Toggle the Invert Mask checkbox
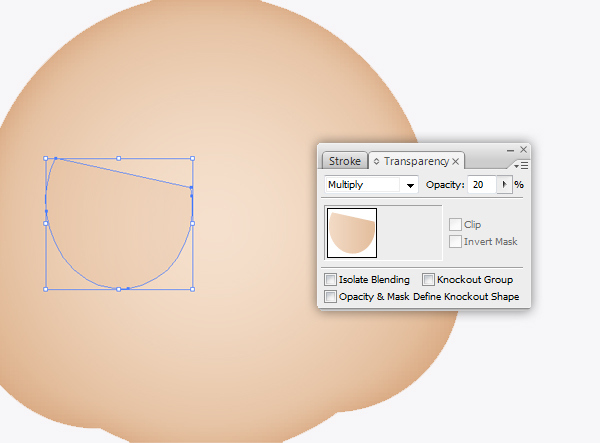 [455, 241]
